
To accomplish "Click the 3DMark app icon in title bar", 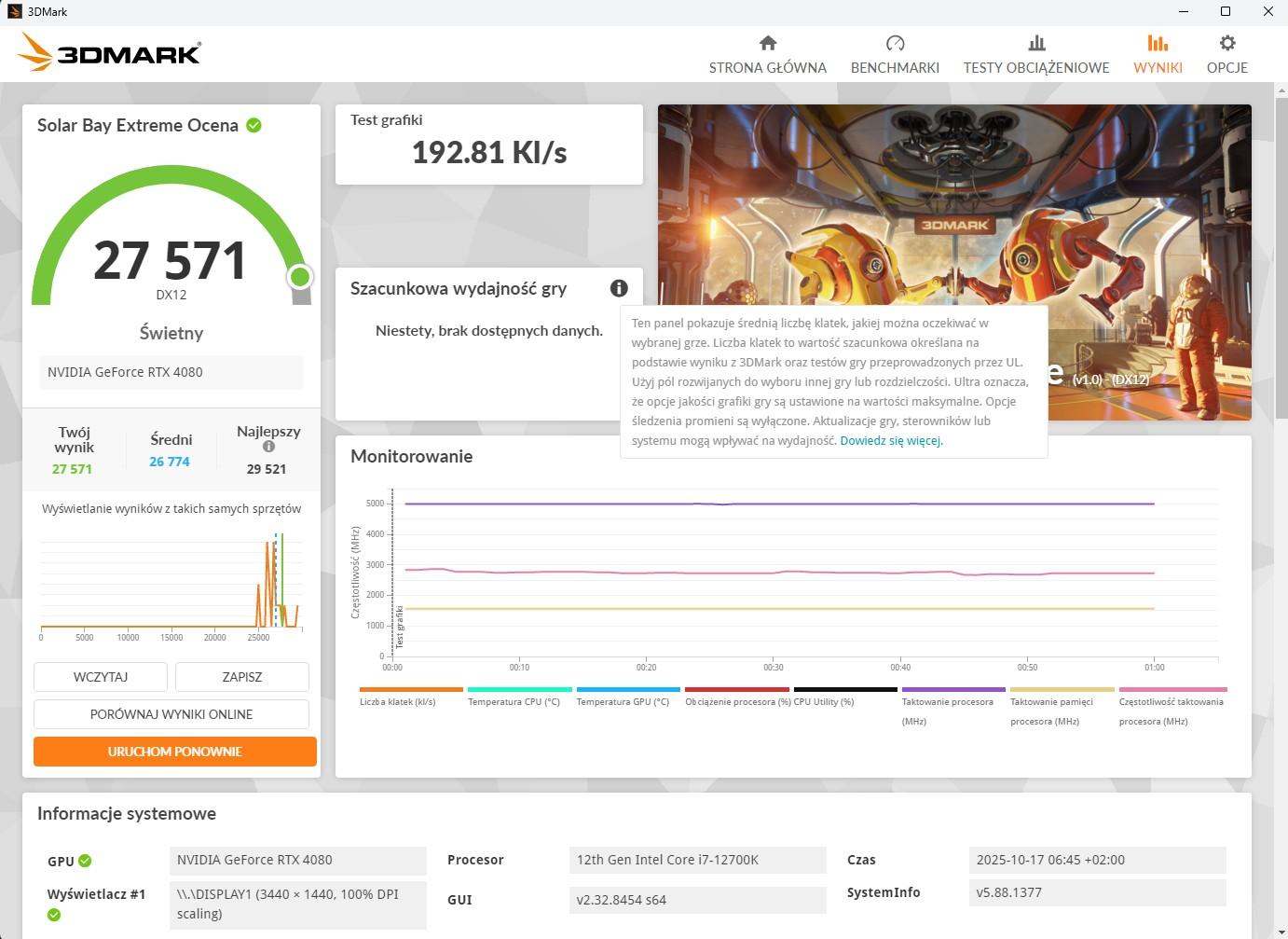I will (14, 12).
